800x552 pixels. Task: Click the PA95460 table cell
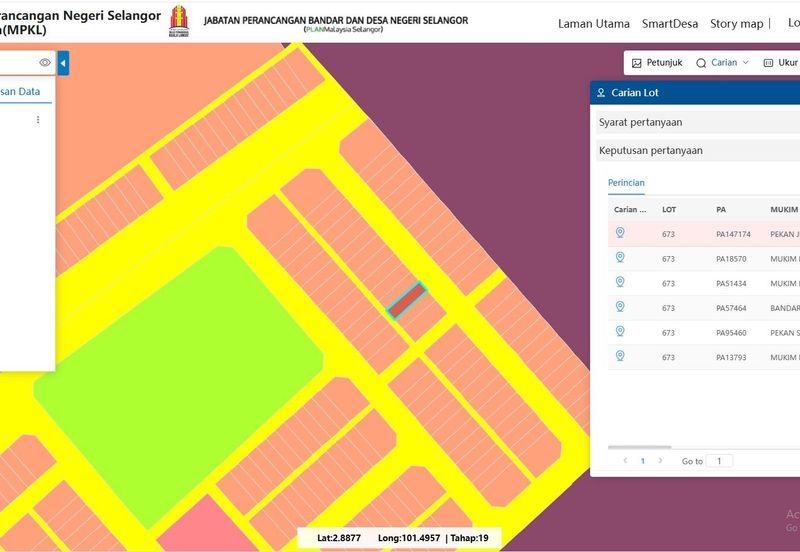point(731,333)
